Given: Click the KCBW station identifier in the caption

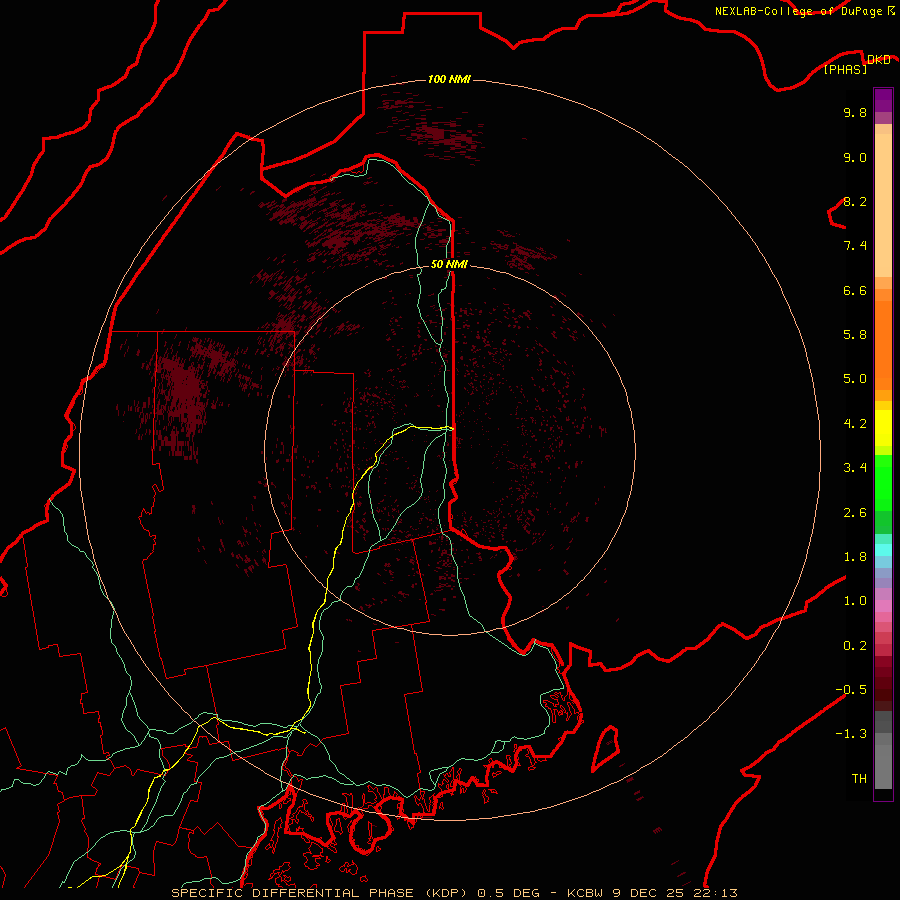Looking at the screenshot, I should pyautogui.click(x=584, y=893).
